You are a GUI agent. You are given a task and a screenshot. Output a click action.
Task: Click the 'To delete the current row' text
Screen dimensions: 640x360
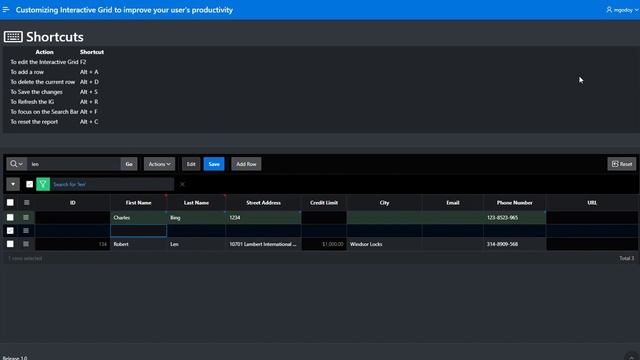(x=42, y=82)
